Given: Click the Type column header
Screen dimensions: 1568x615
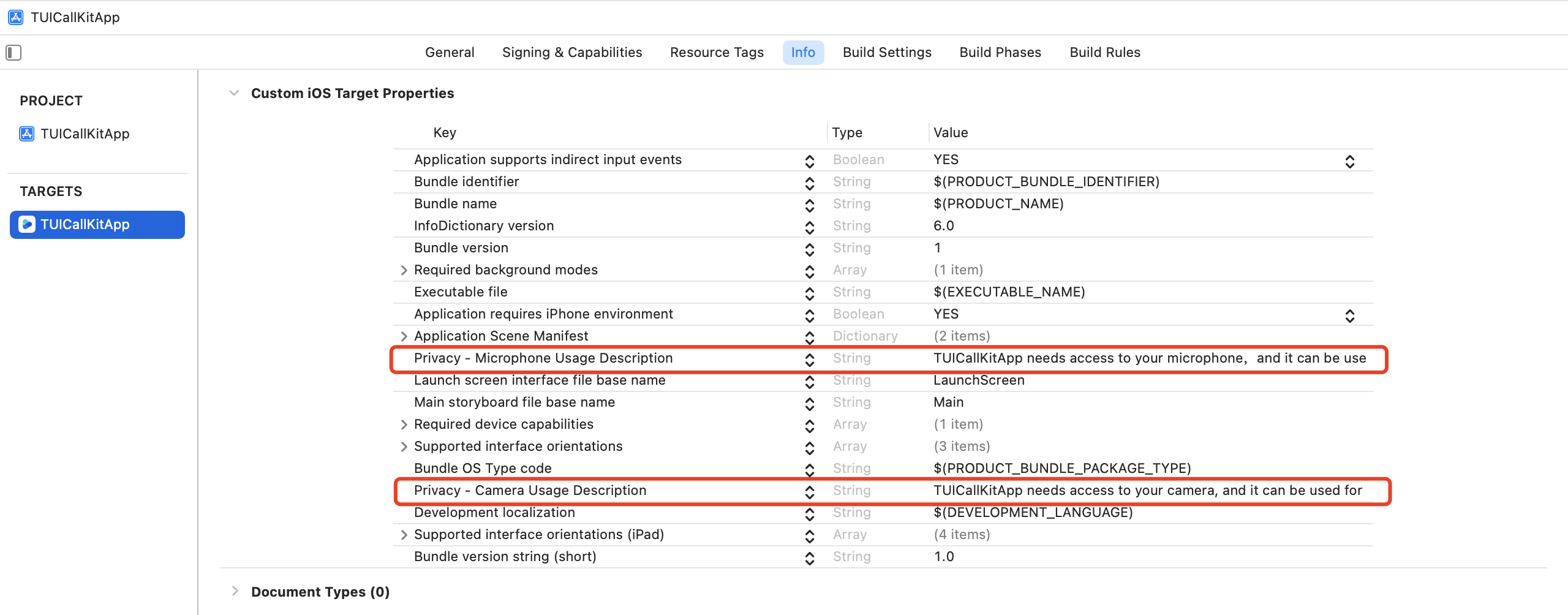Looking at the screenshot, I should click(847, 133).
